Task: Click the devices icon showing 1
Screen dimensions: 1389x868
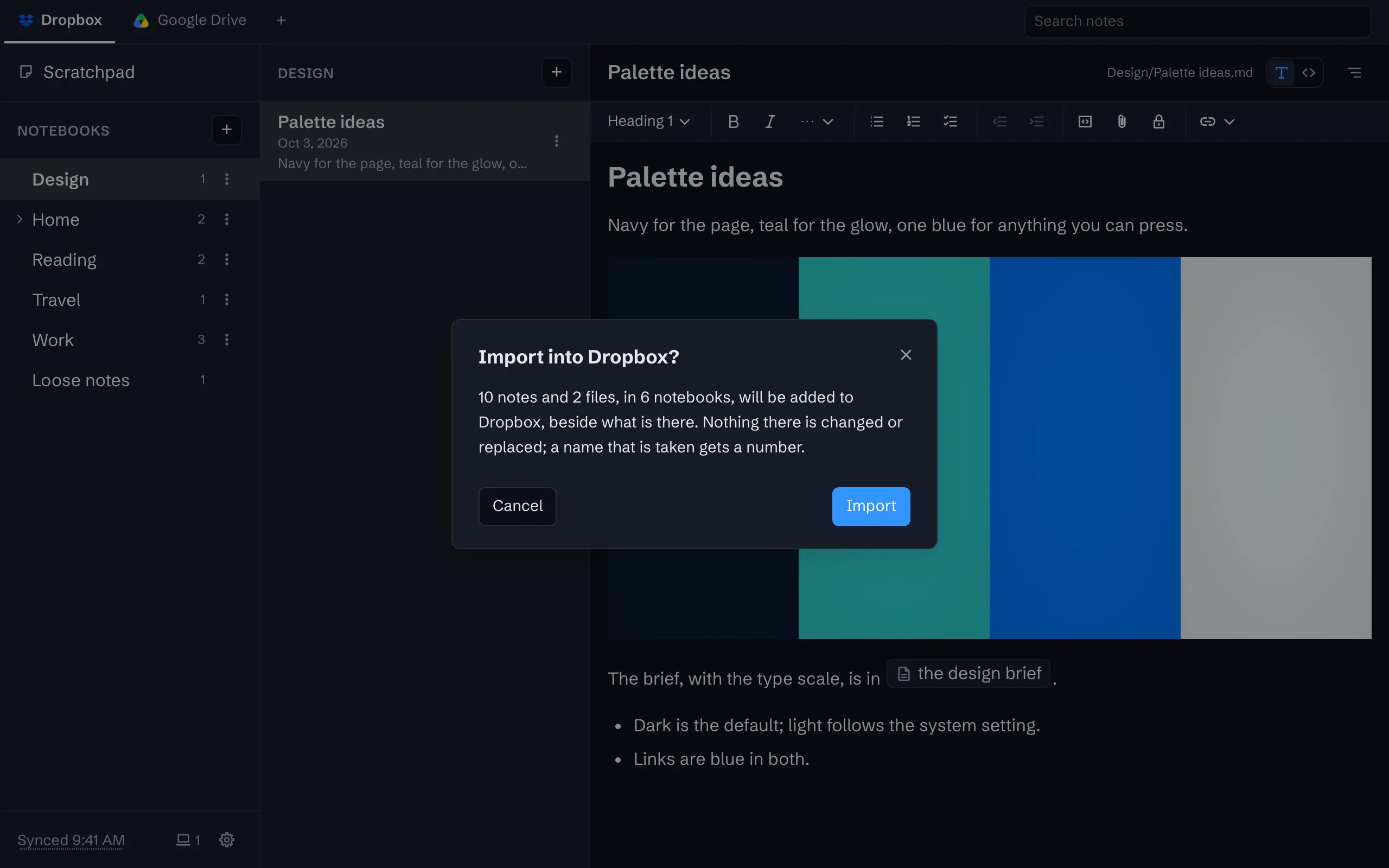Action: (x=188, y=840)
